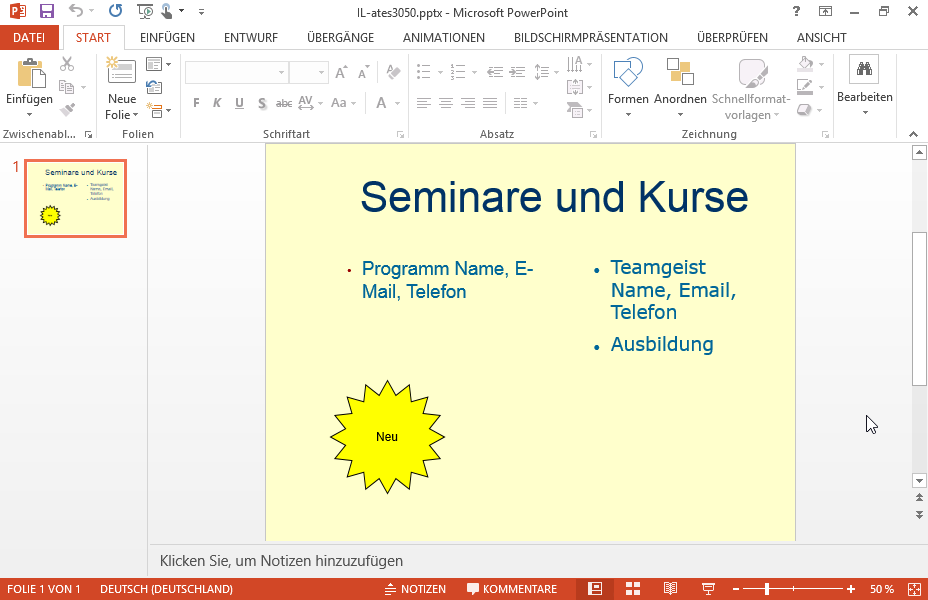
Task: Toggle text shadow S
Action: [262, 103]
